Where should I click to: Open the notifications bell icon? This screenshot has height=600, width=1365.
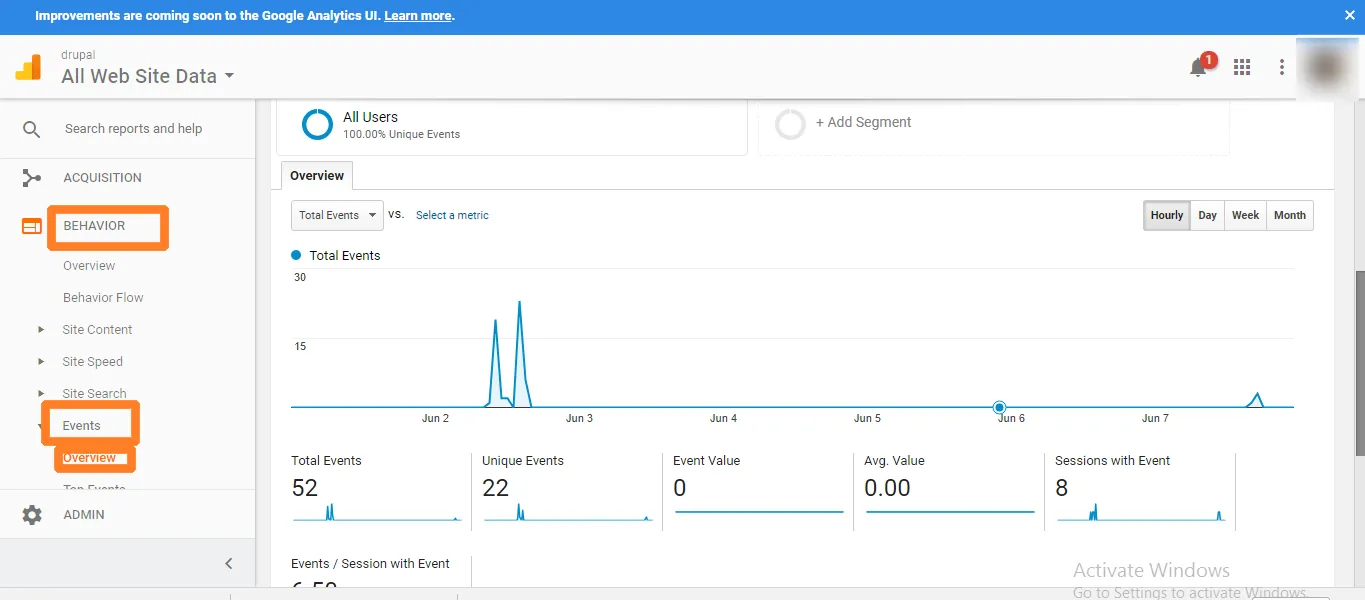[1198, 67]
